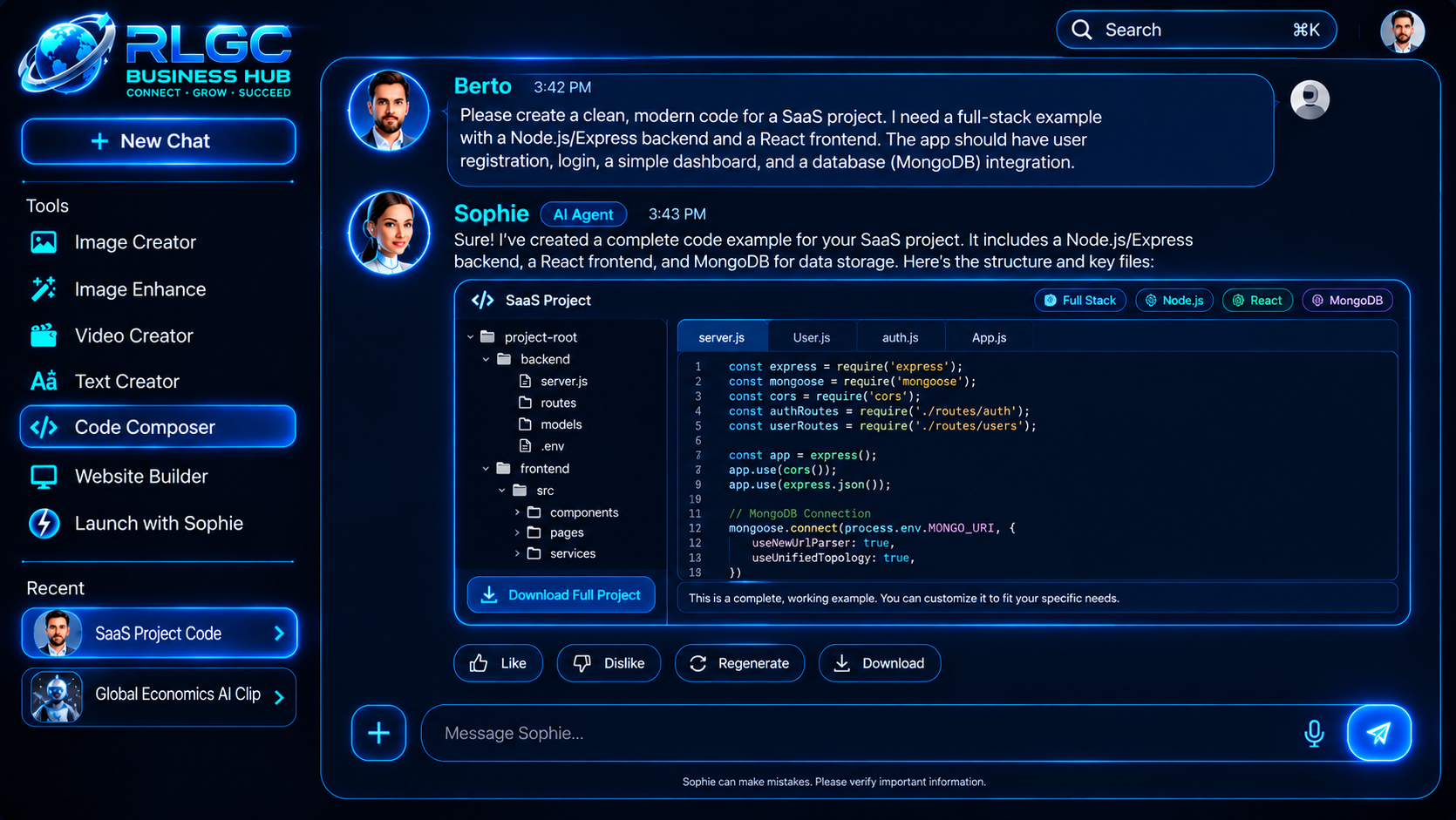The height and width of the screenshot is (820, 1456).
Task: Switch to the App.js tab
Action: 990,337
